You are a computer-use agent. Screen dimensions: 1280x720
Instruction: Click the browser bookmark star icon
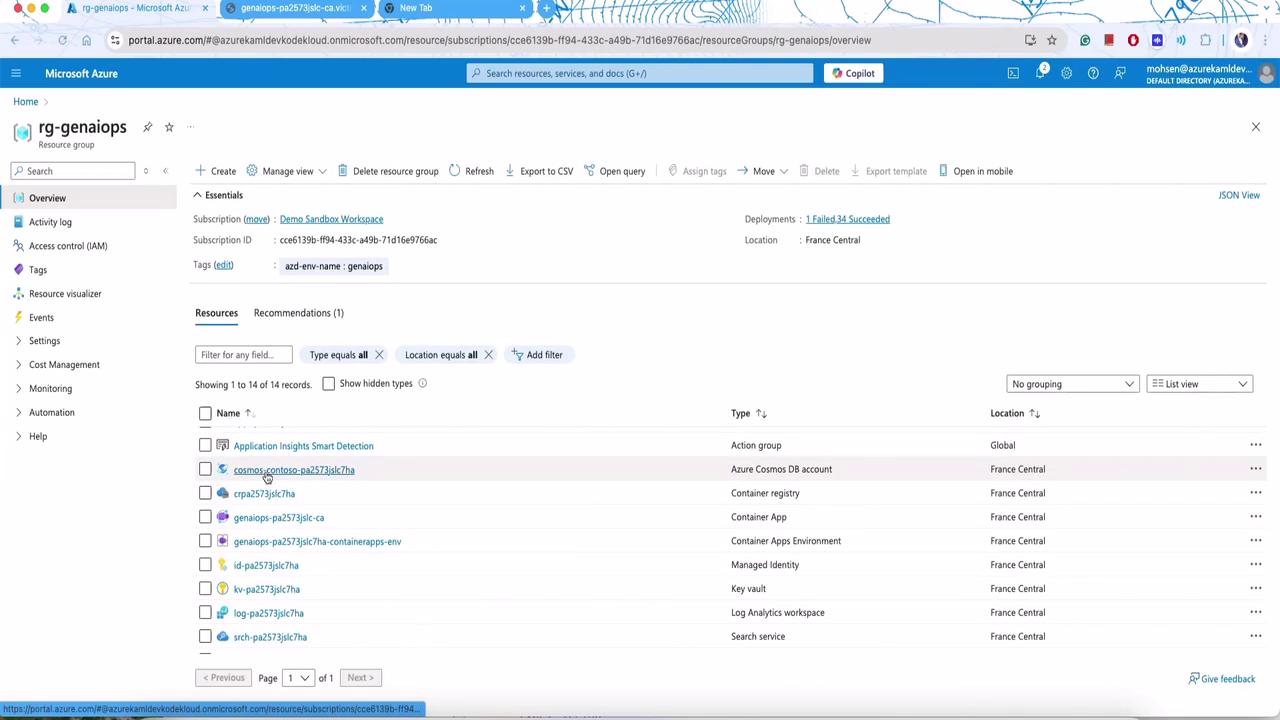click(x=1052, y=40)
